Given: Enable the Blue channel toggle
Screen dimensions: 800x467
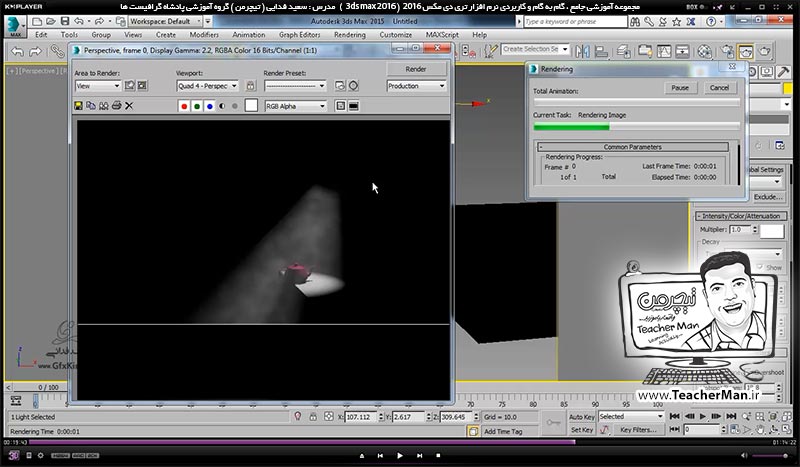Looking at the screenshot, I should pyautogui.click(x=210, y=106).
